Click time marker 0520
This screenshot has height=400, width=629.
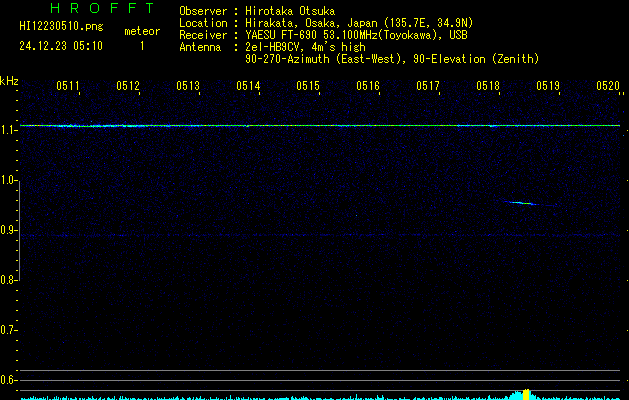608,86
